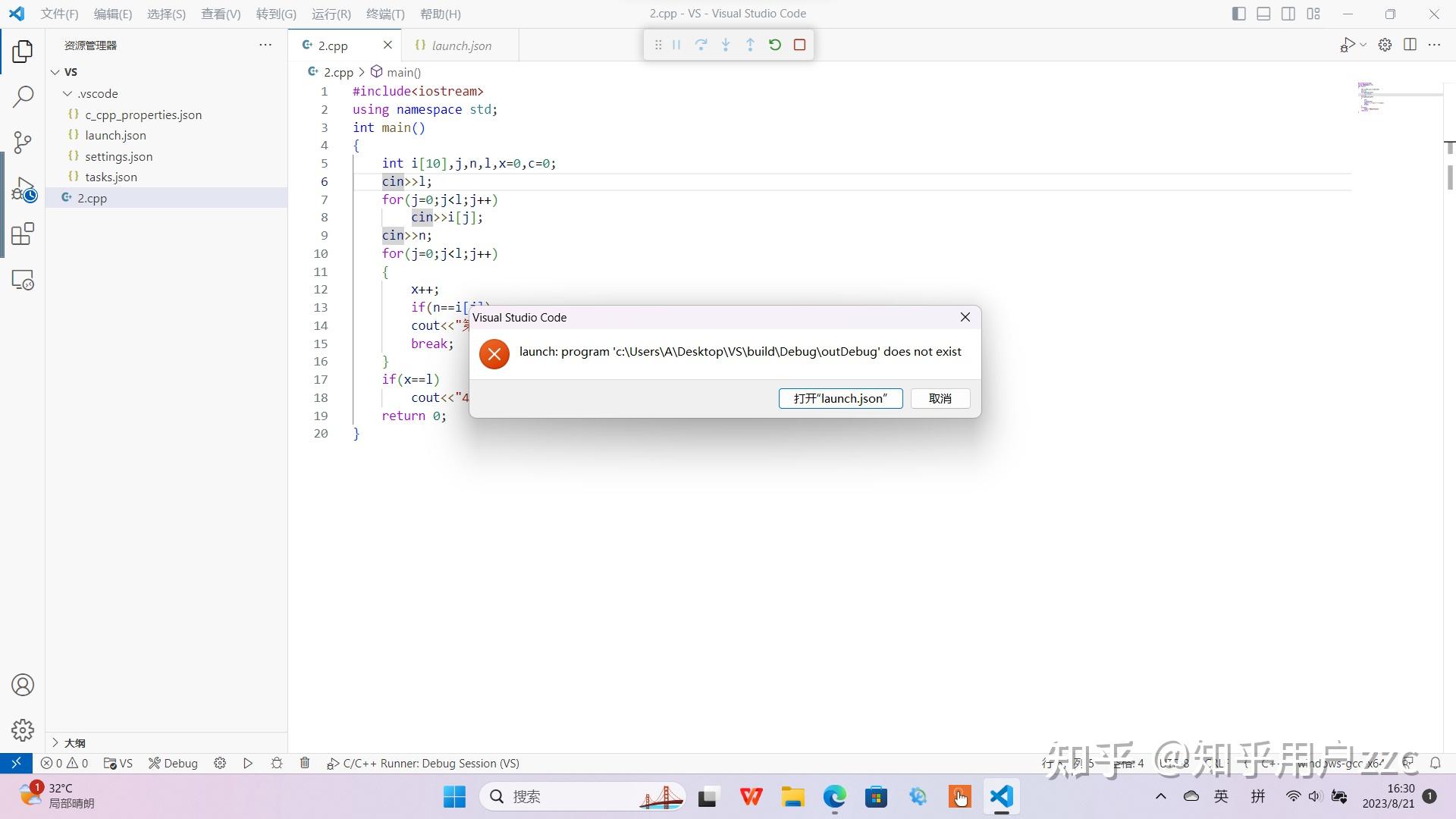Switch to launch.json tab
This screenshot has width=1456, height=819.
pyautogui.click(x=460, y=45)
